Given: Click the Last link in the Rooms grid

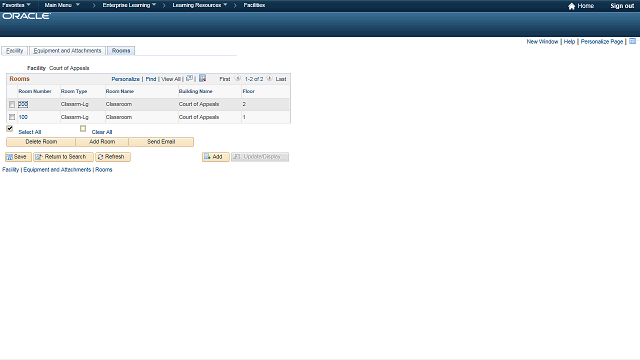Looking at the screenshot, I should 281,79.
